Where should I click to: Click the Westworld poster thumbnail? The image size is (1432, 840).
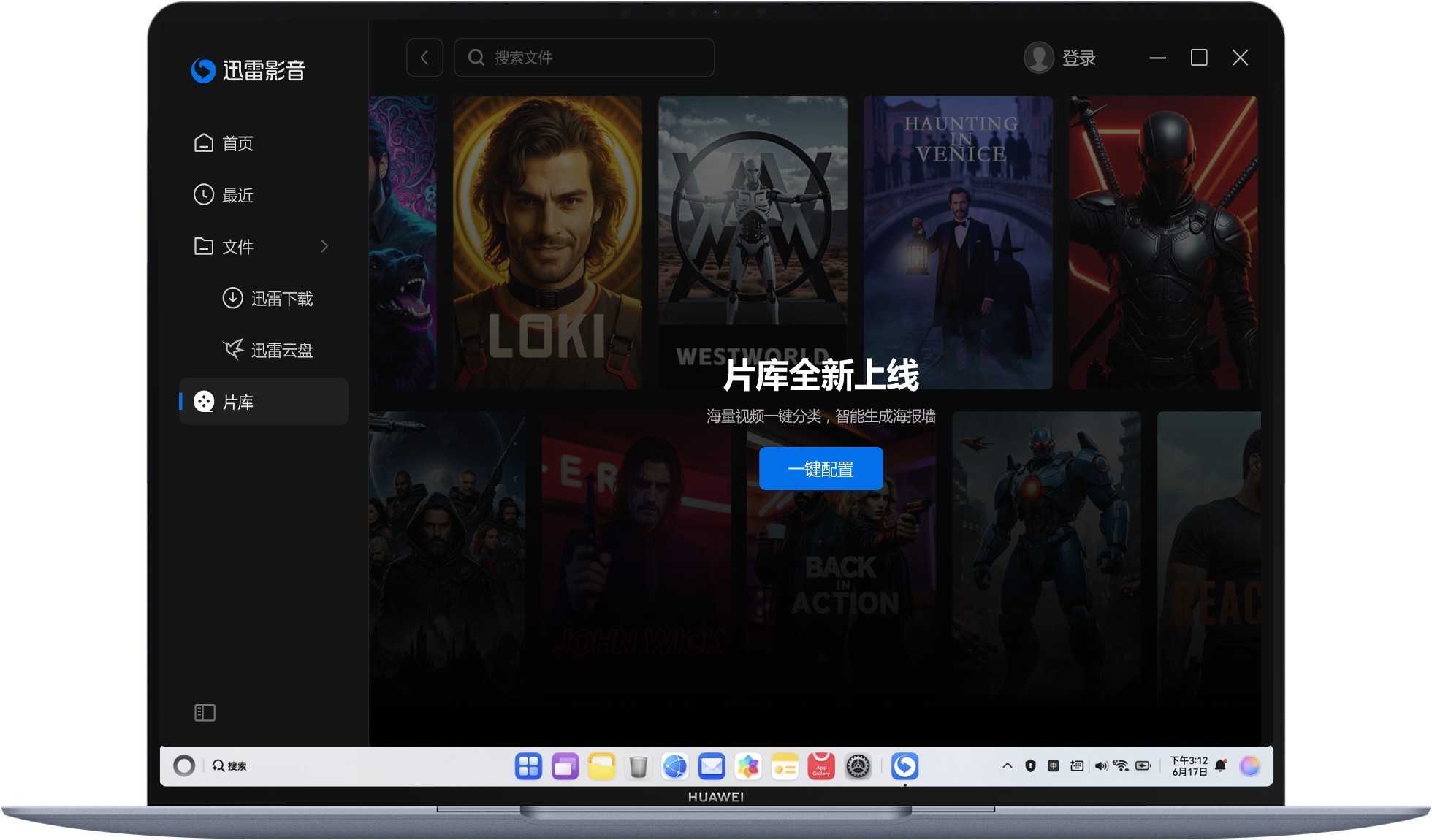coord(753,243)
